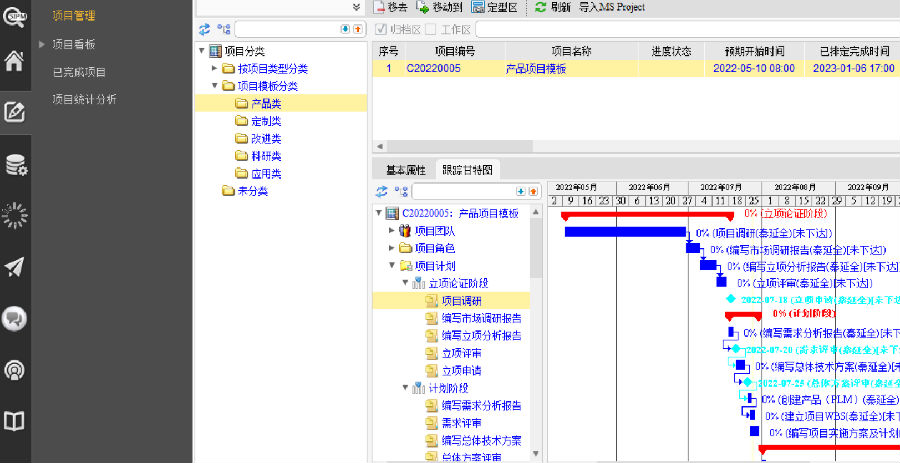The image size is (900, 463).
Task: Click the 移去 remove toolbar button
Action: (391, 7)
